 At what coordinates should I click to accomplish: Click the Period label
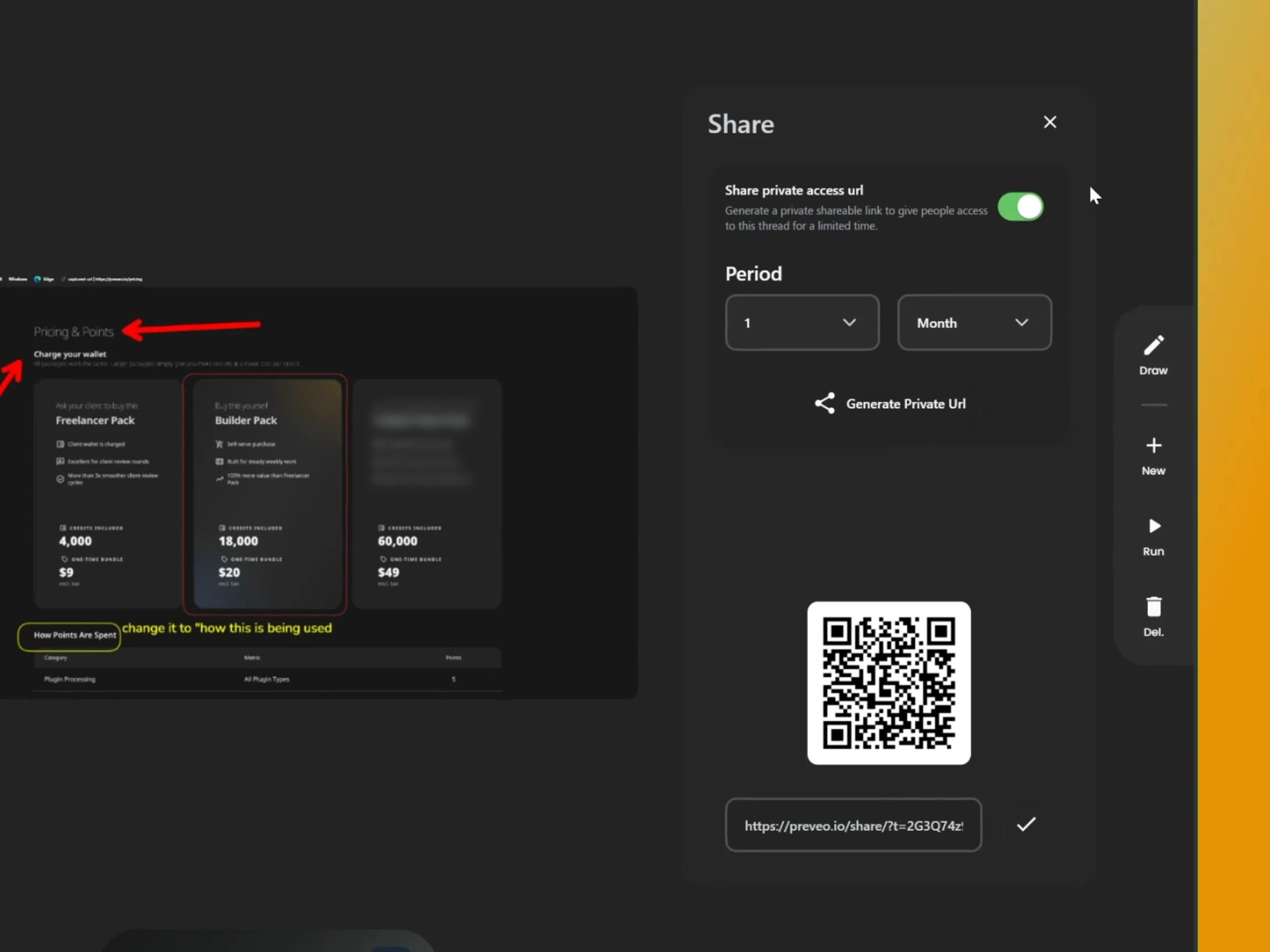(754, 274)
